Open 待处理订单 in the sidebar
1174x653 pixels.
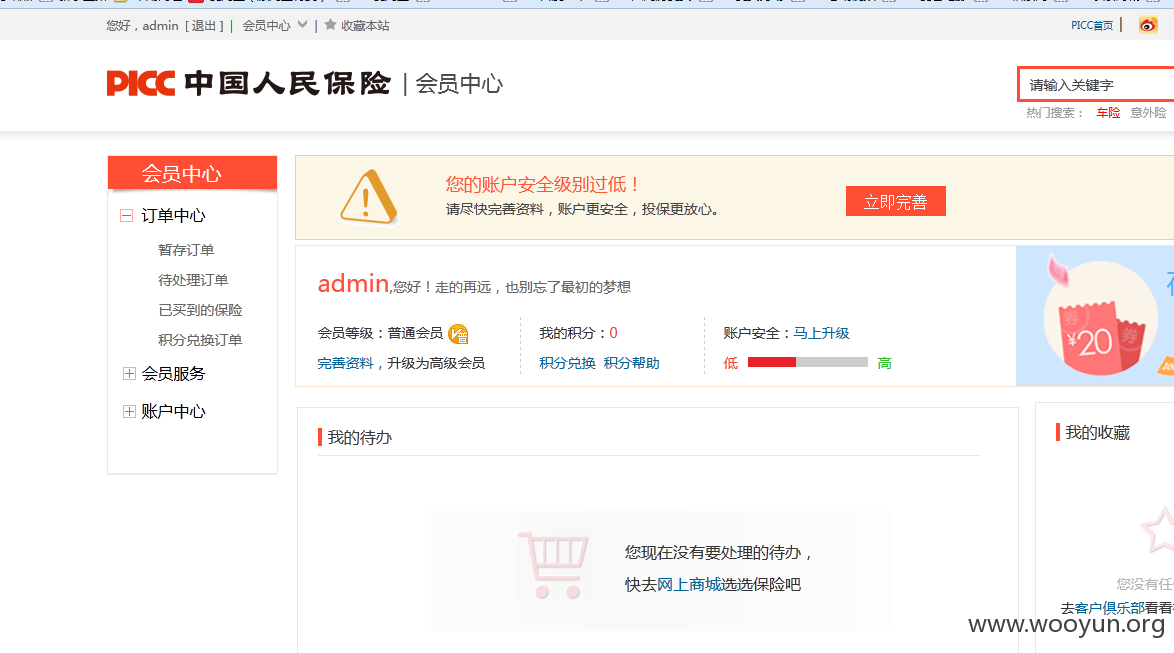coord(193,280)
